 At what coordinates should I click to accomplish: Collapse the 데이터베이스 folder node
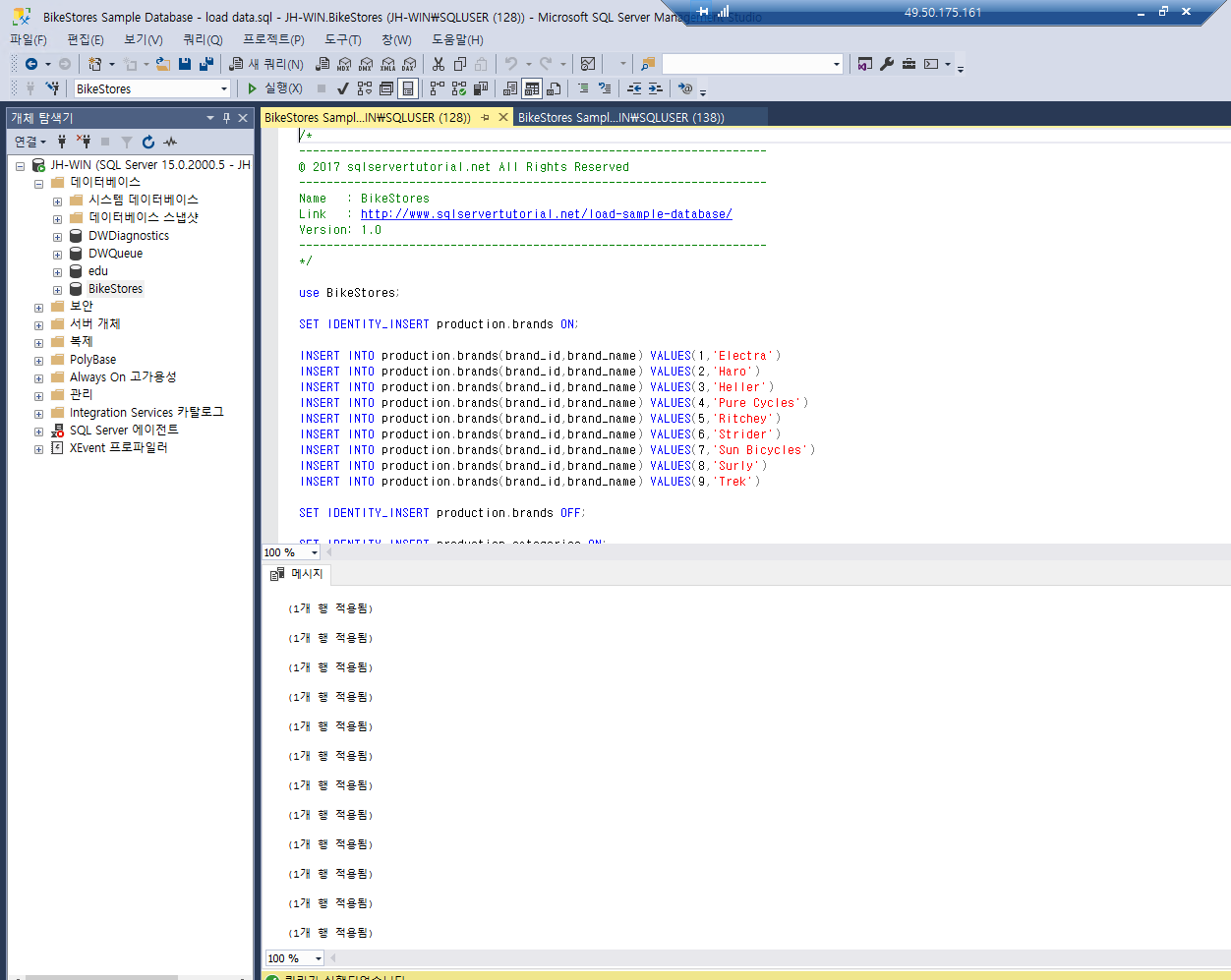(x=38, y=184)
